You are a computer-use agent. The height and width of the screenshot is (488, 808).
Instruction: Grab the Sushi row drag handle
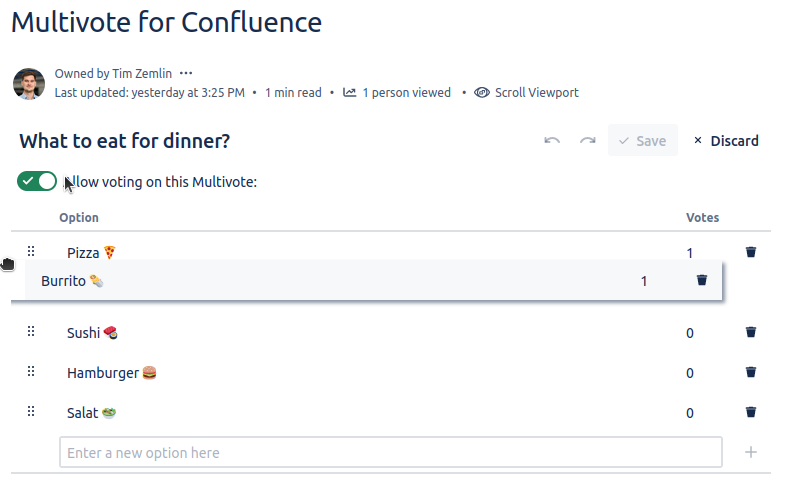coord(31,331)
